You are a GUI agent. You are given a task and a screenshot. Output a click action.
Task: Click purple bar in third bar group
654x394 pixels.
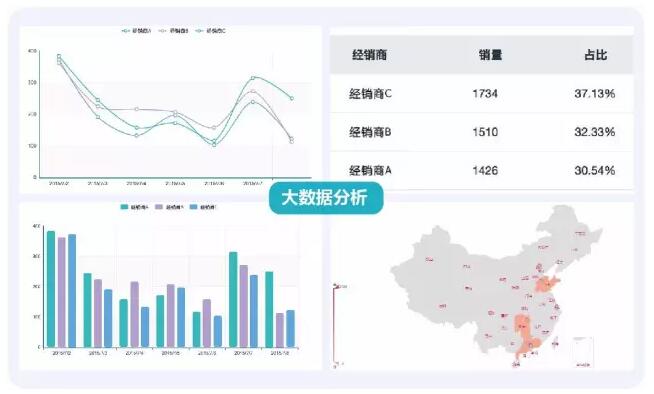134,314
